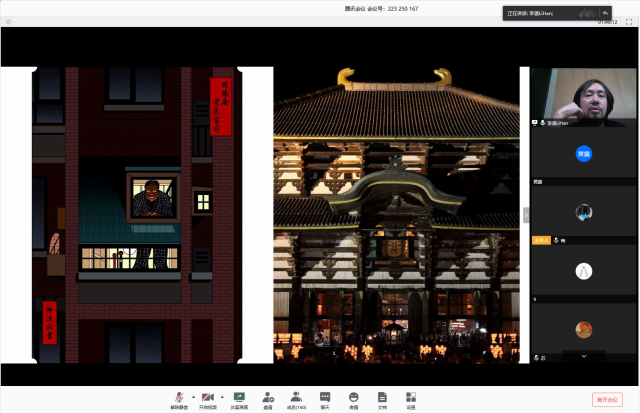Collapse the participant video sidebar
The width and height of the screenshot is (640, 413).
tap(526, 215)
